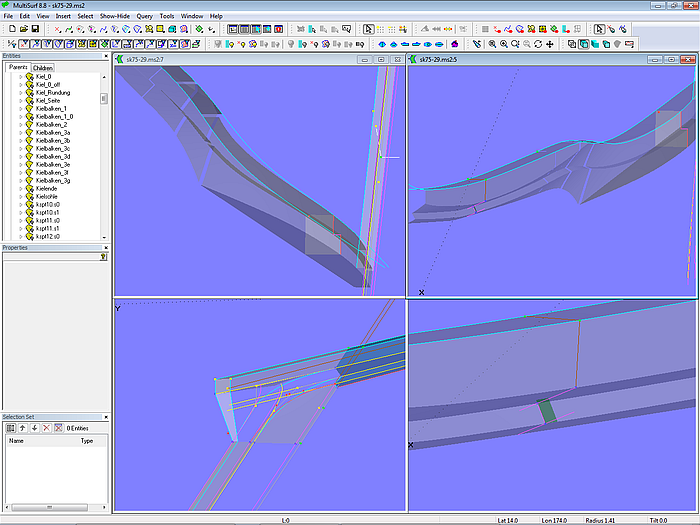
Task: Click the Save file icon
Action: click(x=33, y=30)
